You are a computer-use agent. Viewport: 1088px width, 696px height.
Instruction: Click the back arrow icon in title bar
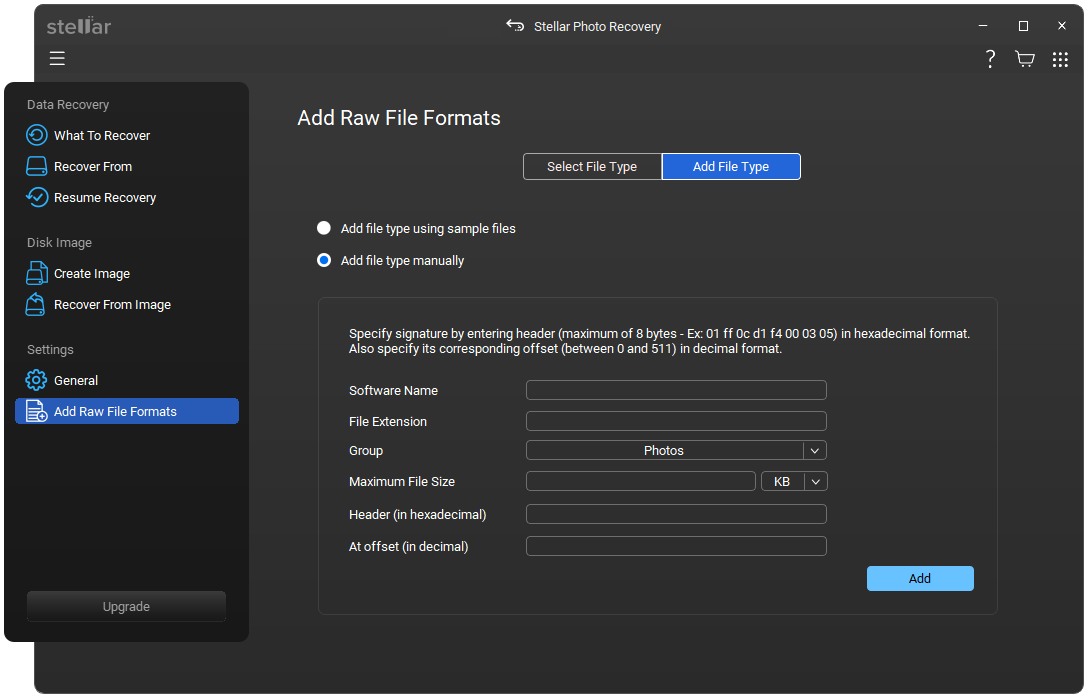coord(515,26)
